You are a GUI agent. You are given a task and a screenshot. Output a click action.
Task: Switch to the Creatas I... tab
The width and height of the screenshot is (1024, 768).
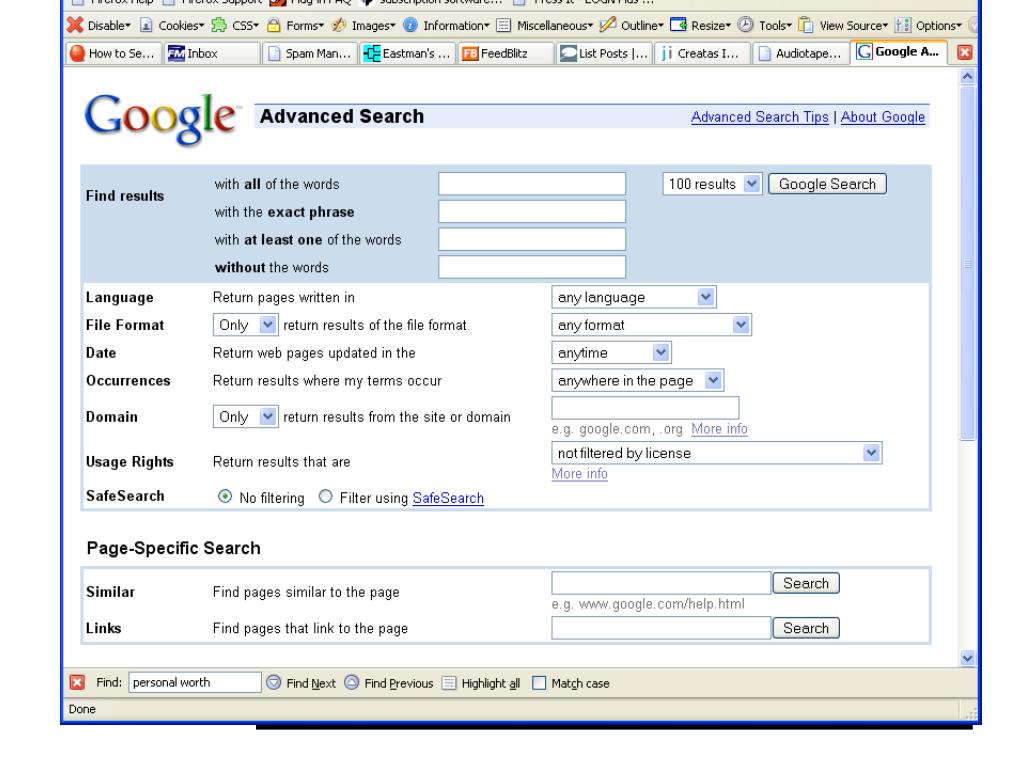[x=702, y=54]
